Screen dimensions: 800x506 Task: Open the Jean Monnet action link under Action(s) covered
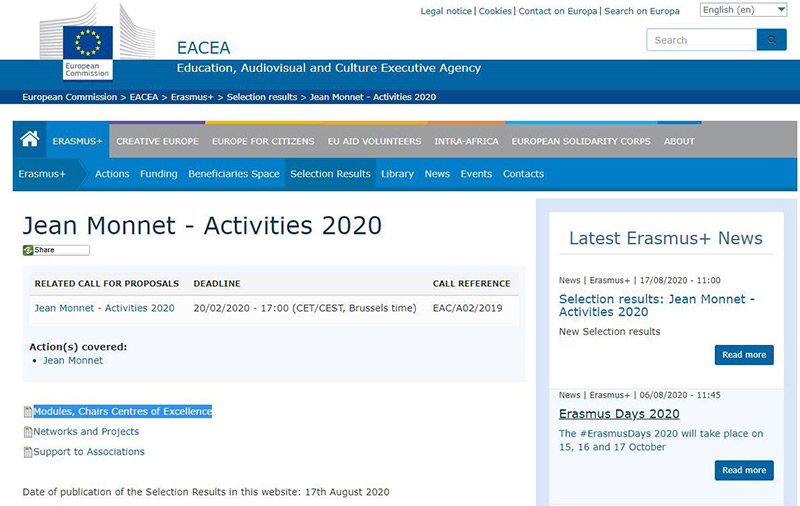pyautogui.click(x=73, y=361)
